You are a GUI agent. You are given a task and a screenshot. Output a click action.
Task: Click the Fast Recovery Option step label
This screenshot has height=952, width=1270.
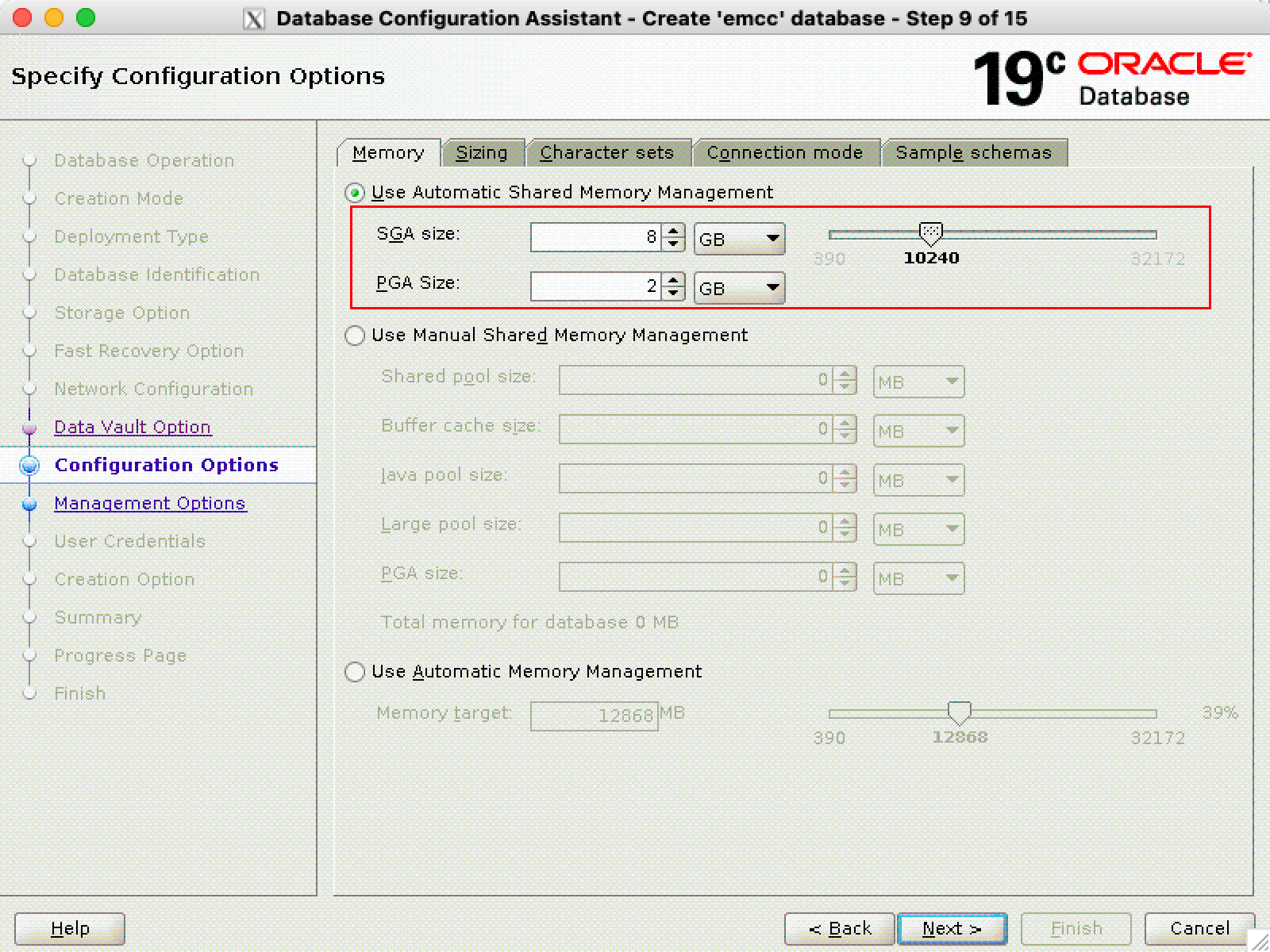[x=149, y=351]
